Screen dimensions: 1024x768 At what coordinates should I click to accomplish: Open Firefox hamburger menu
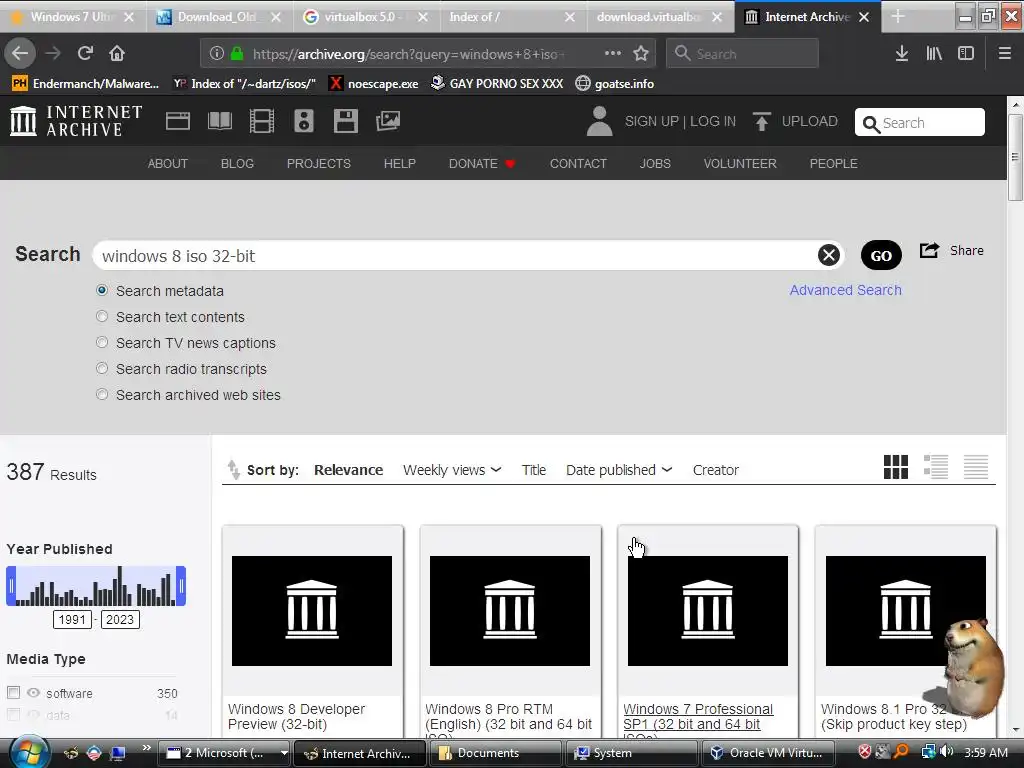(x=1005, y=54)
